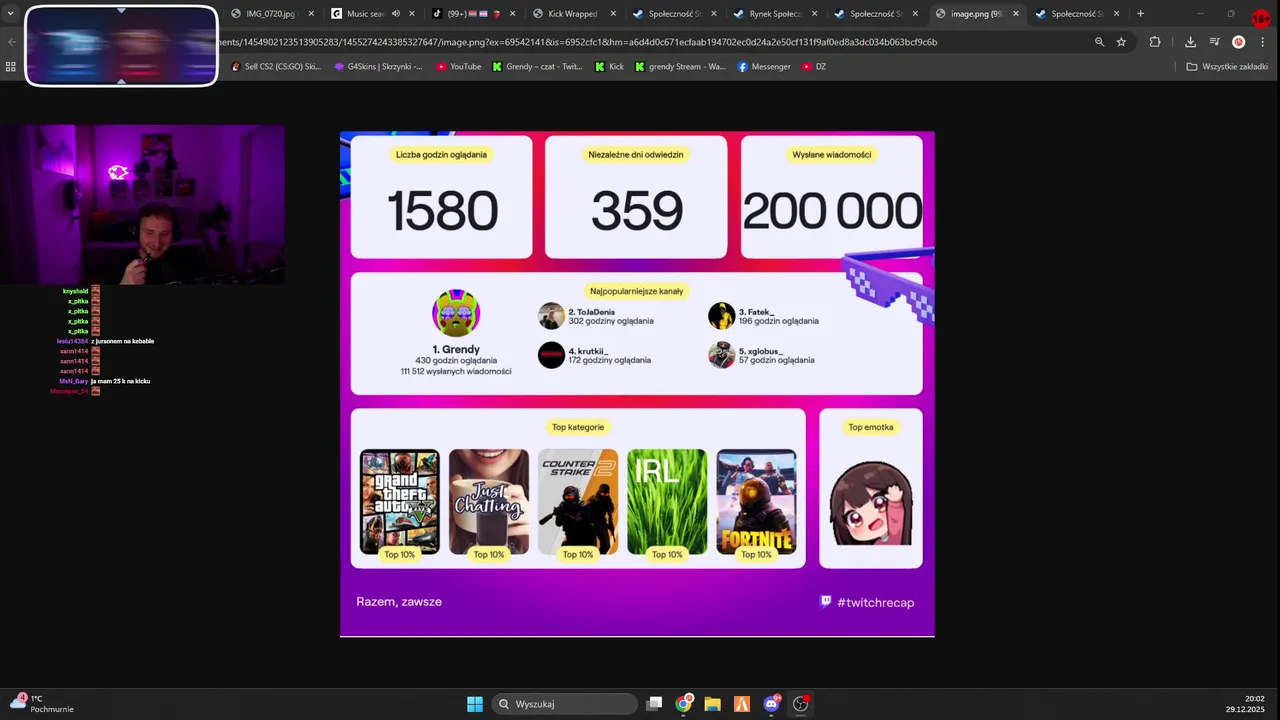Click the Just Chatting category cover
The image size is (1280, 720).
(489, 501)
